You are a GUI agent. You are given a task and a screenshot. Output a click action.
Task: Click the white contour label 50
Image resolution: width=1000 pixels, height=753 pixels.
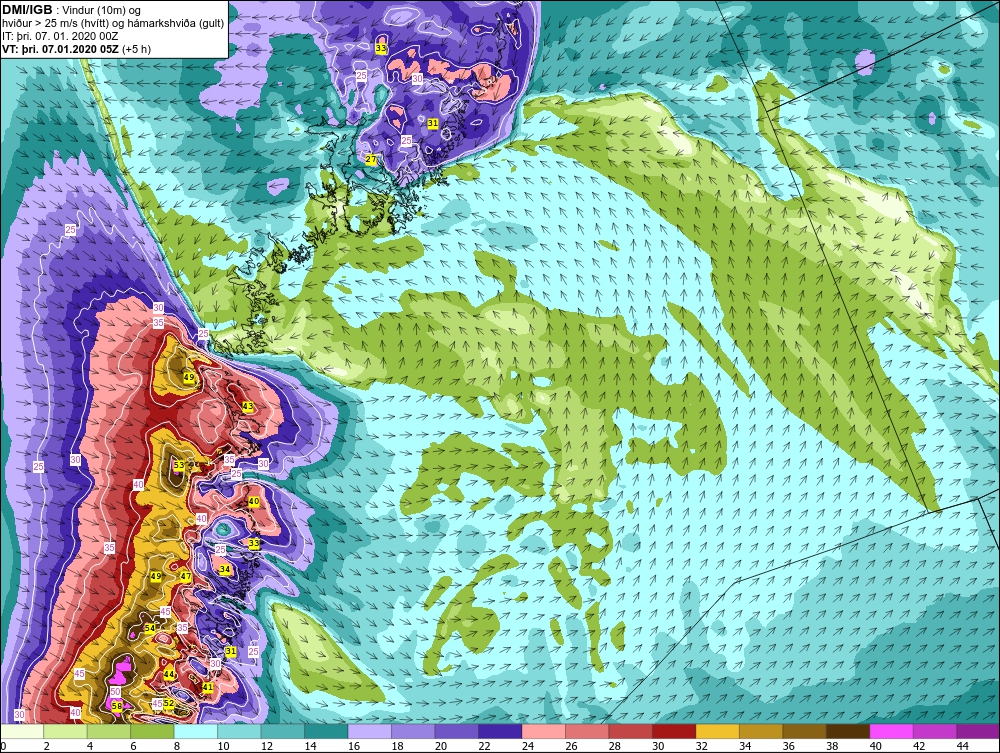(115, 691)
